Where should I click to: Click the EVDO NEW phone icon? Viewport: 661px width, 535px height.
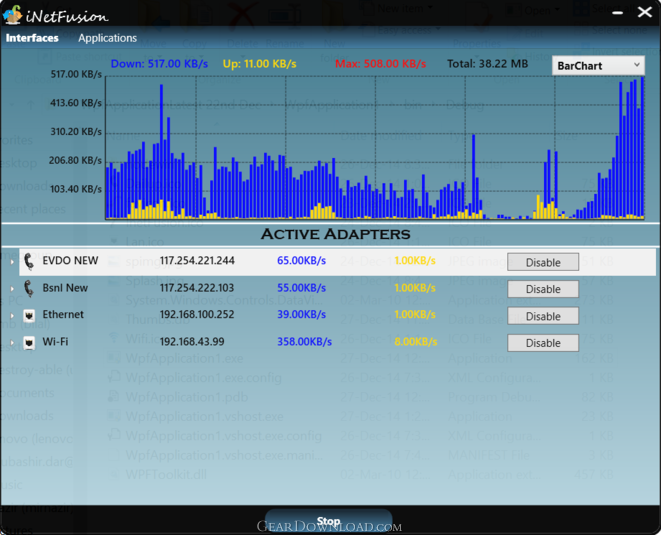[29, 261]
